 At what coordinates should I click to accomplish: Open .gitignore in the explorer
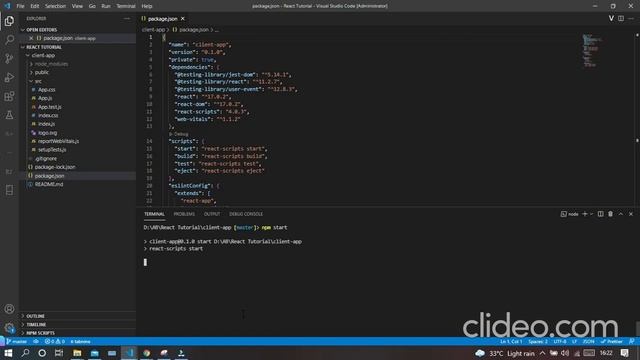point(78,158)
